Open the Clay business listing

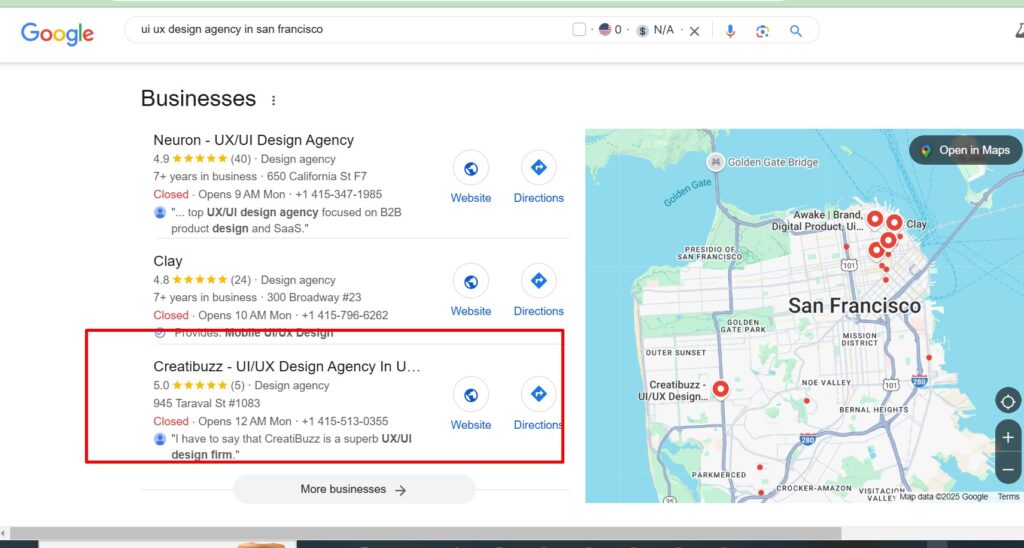click(168, 261)
